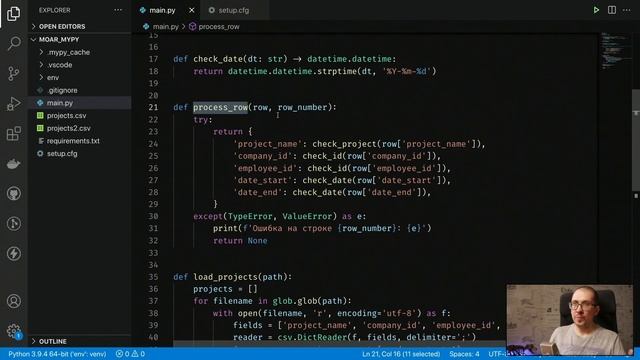Screen dimensions: 640x360
Task: Change indentation via Spaces: 4
Action: point(464,354)
